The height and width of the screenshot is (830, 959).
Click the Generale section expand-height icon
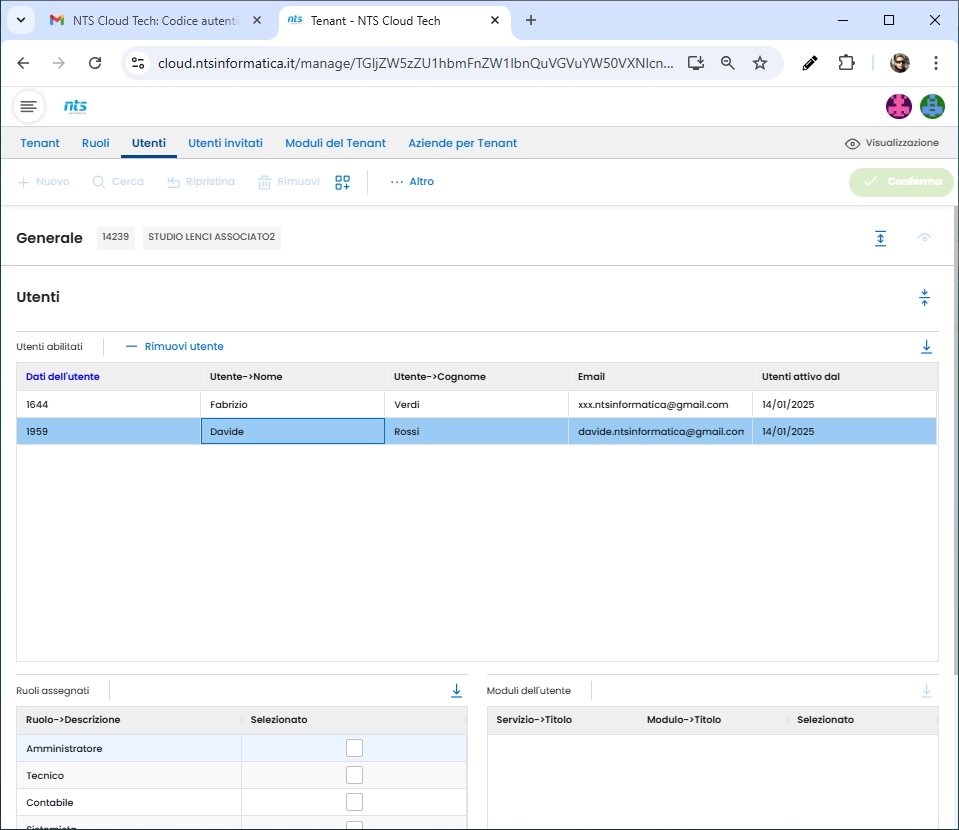pyautogui.click(x=880, y=238)
